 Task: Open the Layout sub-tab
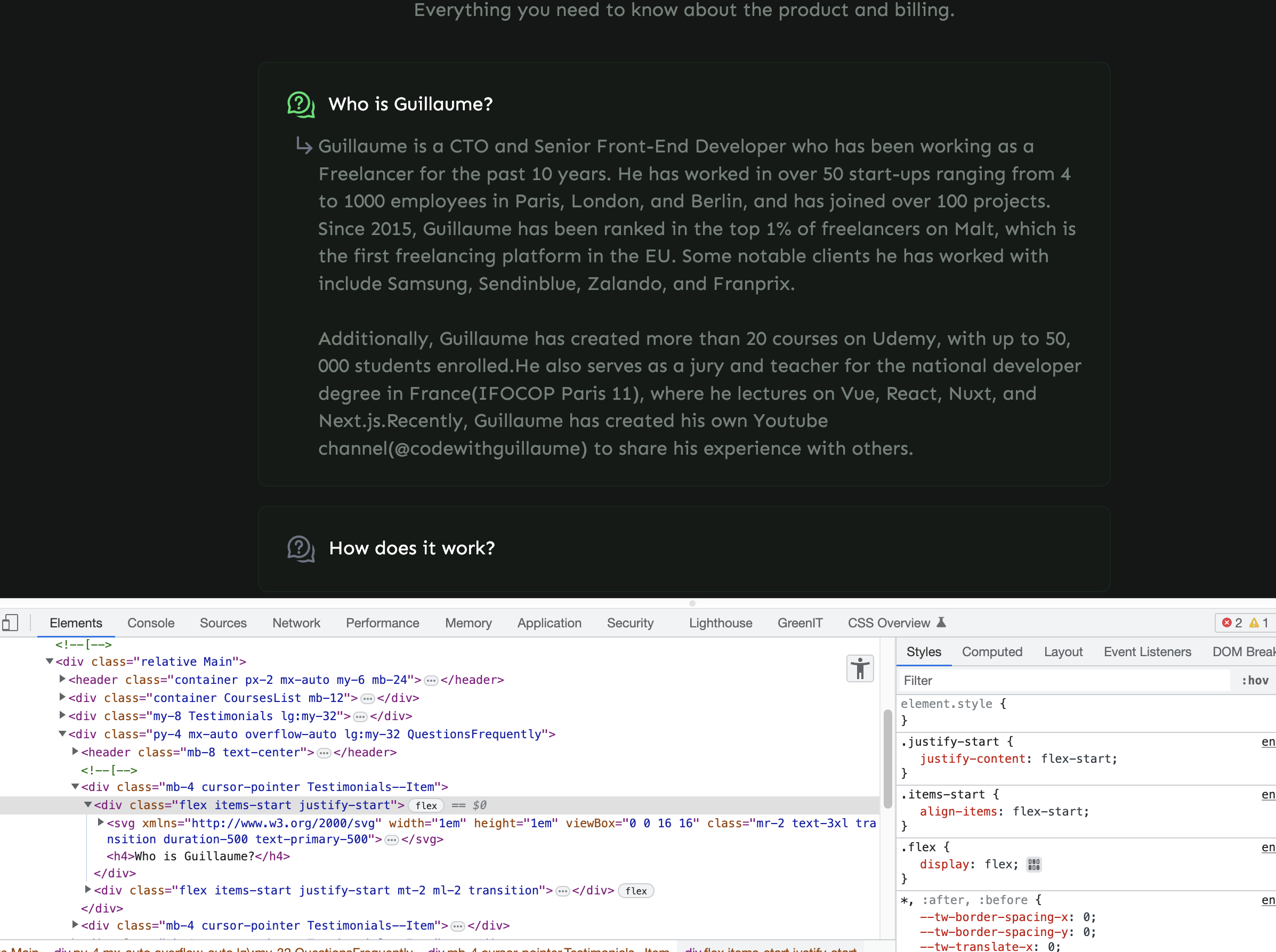point(1063,652)
